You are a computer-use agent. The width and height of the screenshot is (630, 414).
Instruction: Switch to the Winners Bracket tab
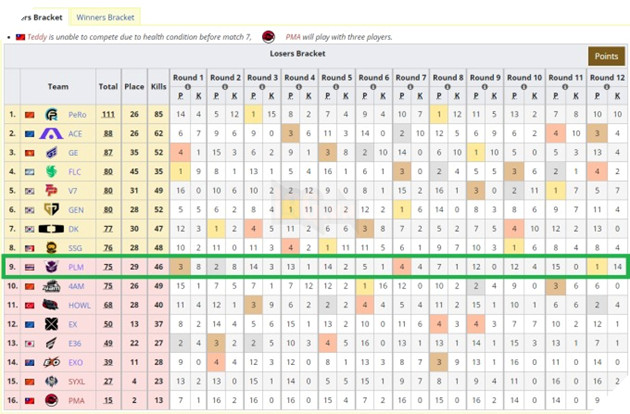106,17
